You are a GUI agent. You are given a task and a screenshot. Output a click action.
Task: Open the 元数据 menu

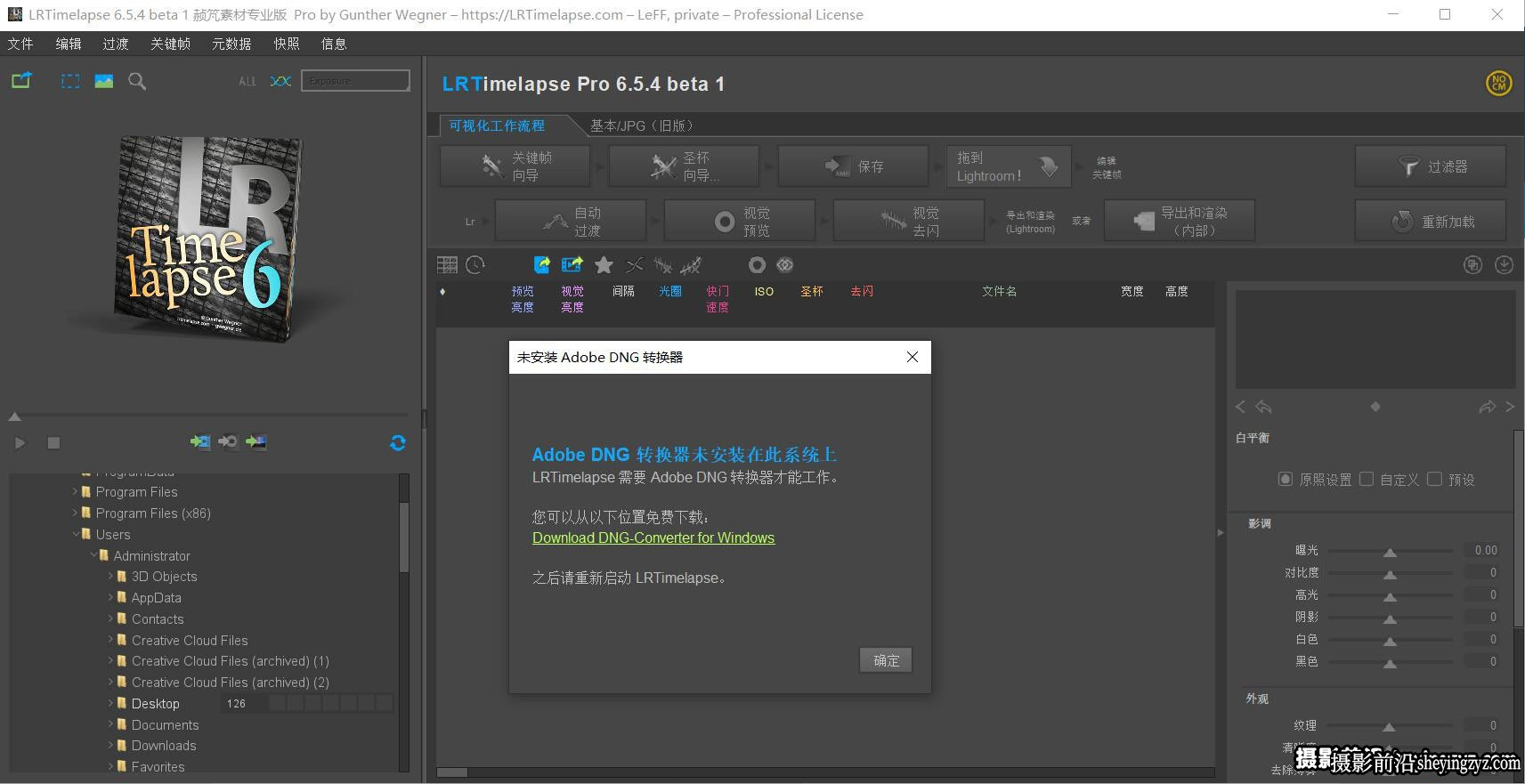231,44
